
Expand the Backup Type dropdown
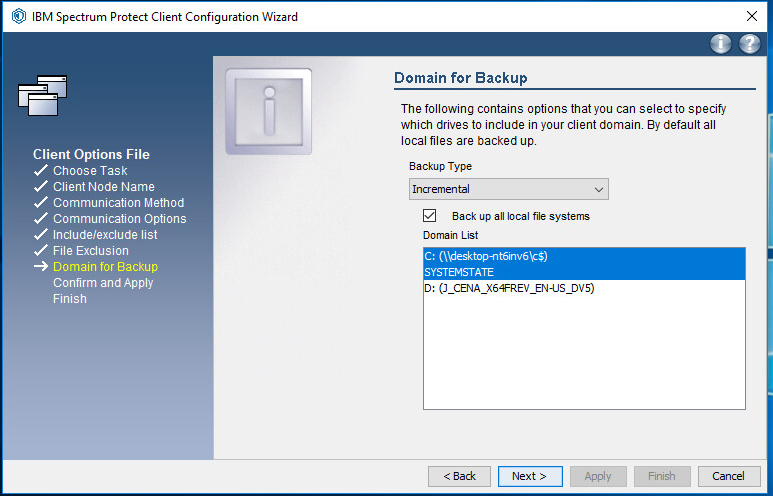508,189
